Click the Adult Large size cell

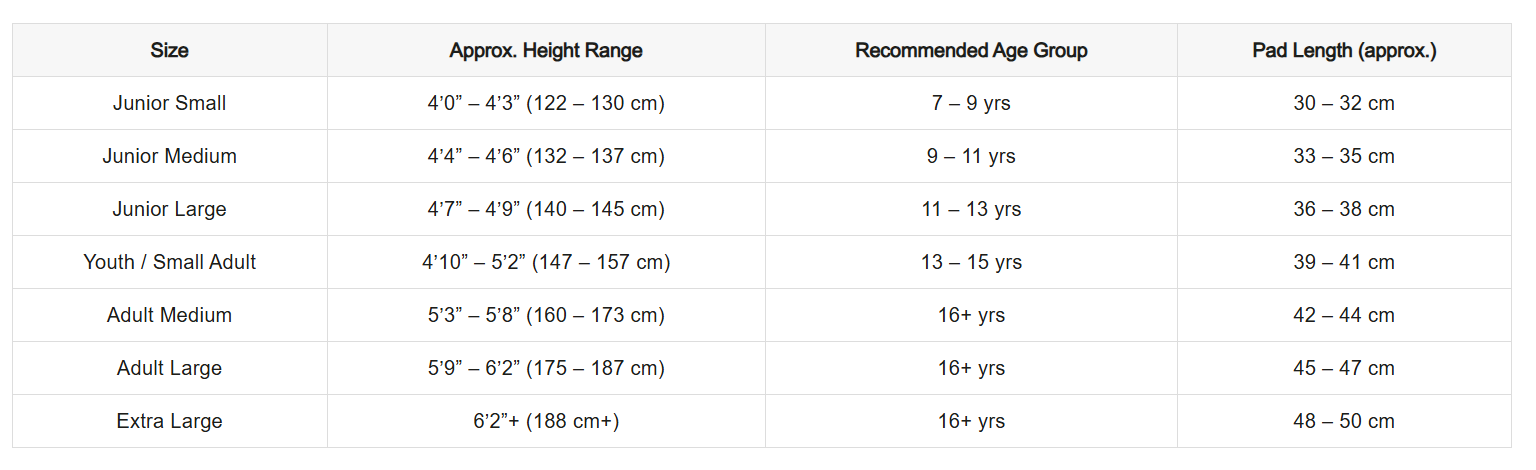[169, 368]
